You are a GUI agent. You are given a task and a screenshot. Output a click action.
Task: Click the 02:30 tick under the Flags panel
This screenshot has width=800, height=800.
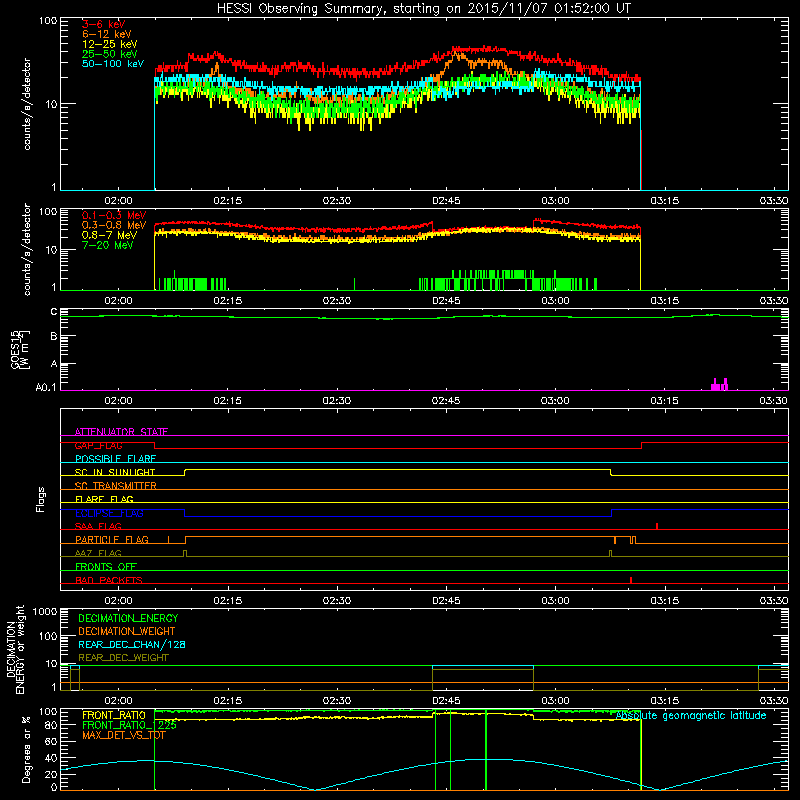337,601
